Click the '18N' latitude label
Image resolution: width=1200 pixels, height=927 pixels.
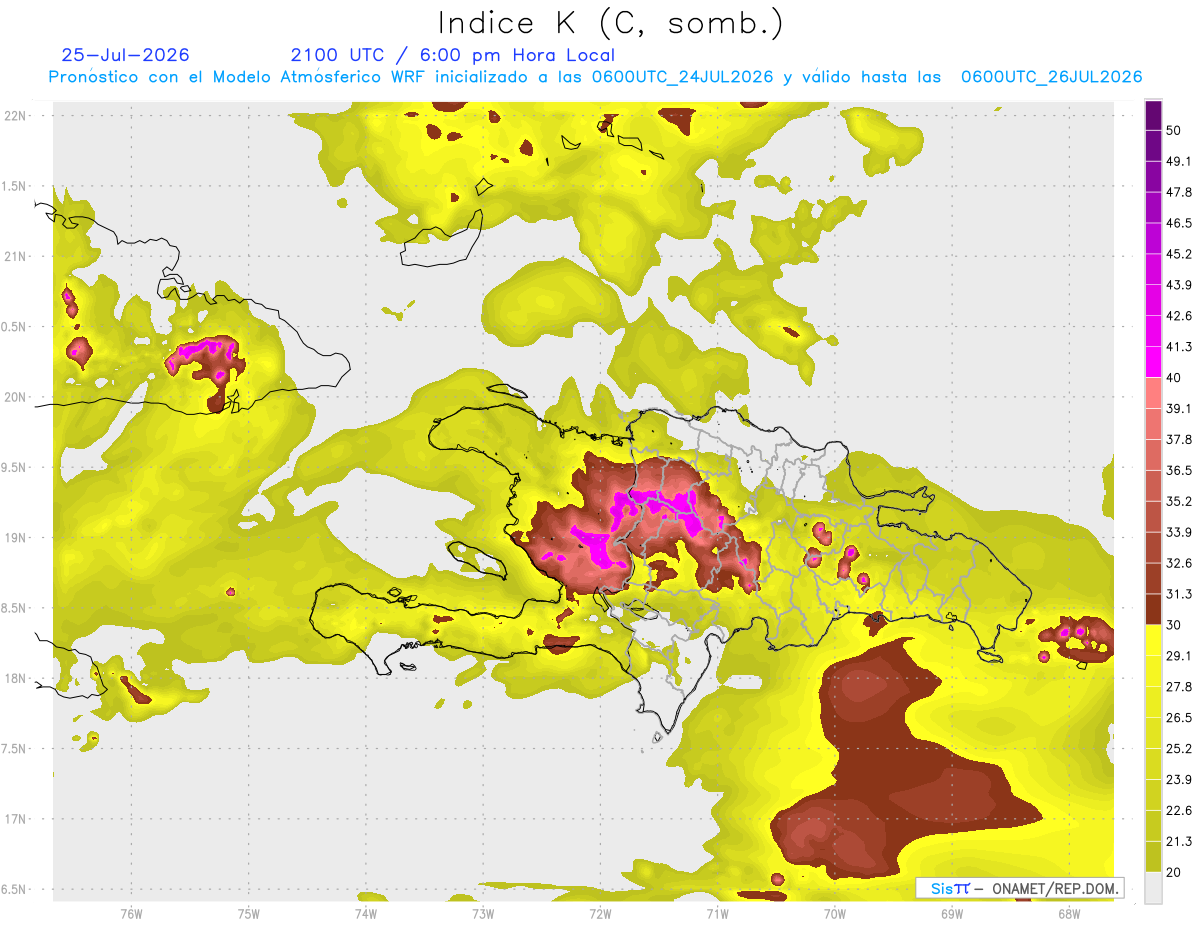pyautogui.click(x=15, y=678)
